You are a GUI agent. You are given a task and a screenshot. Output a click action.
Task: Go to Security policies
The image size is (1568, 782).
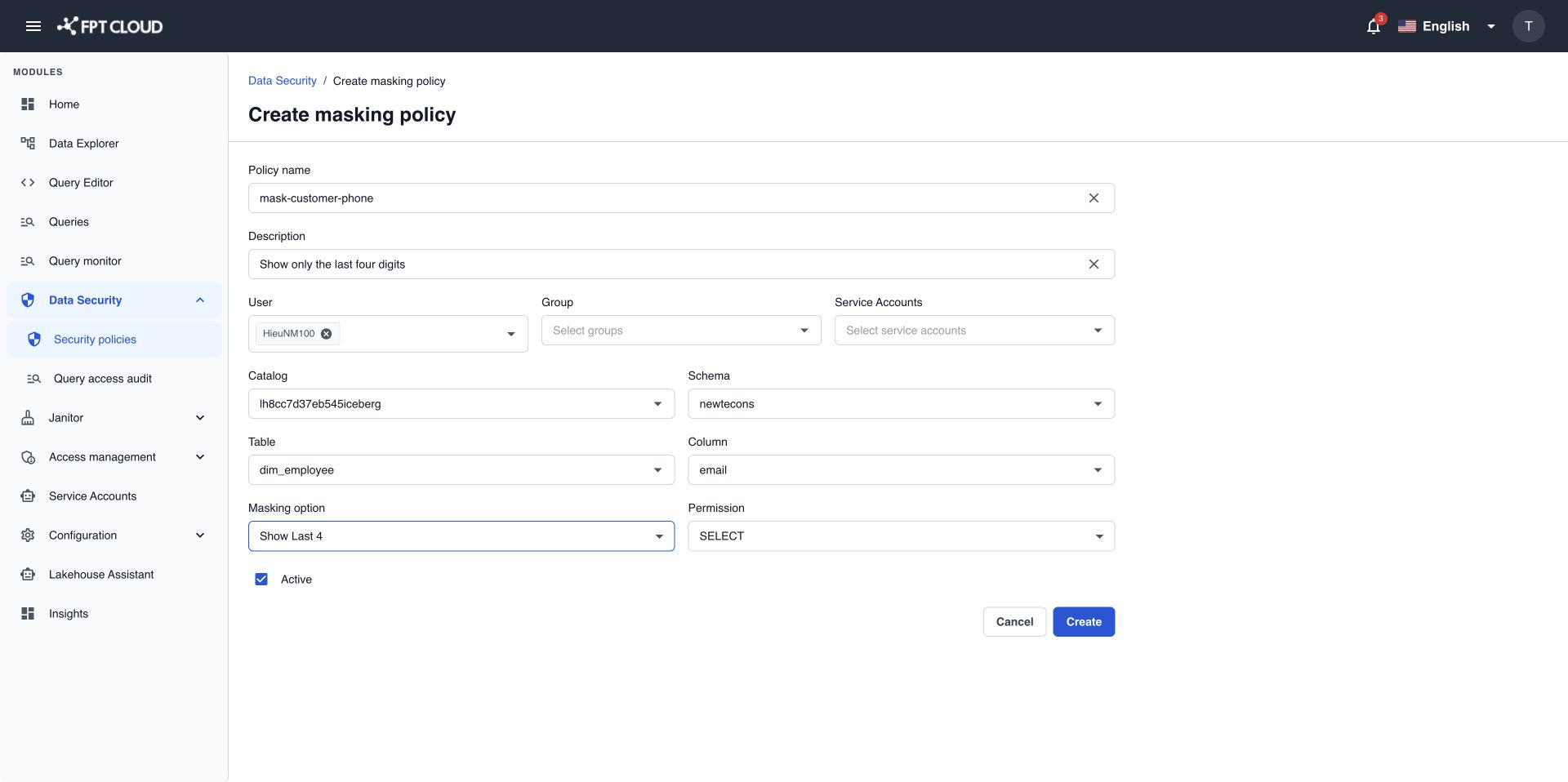click(114, 340)
